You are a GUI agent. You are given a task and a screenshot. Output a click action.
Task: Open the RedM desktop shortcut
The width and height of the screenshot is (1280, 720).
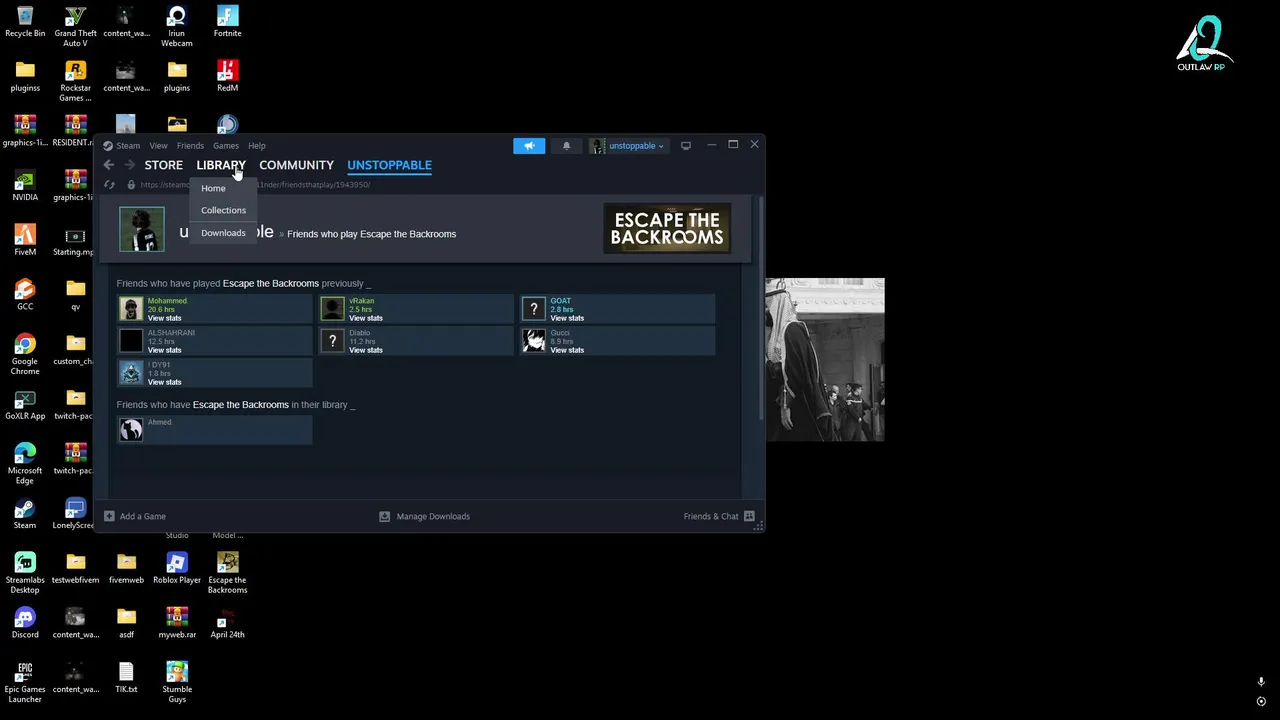coord(227,76)
